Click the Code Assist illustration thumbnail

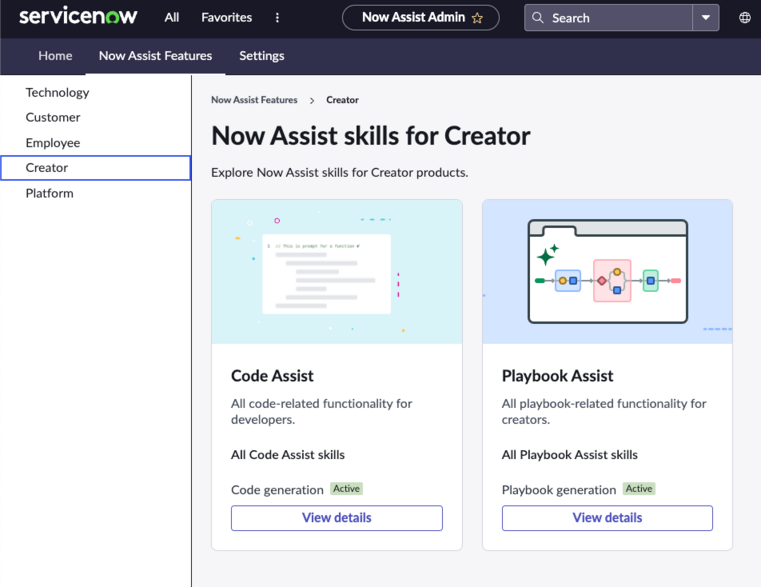click(337, 272)
